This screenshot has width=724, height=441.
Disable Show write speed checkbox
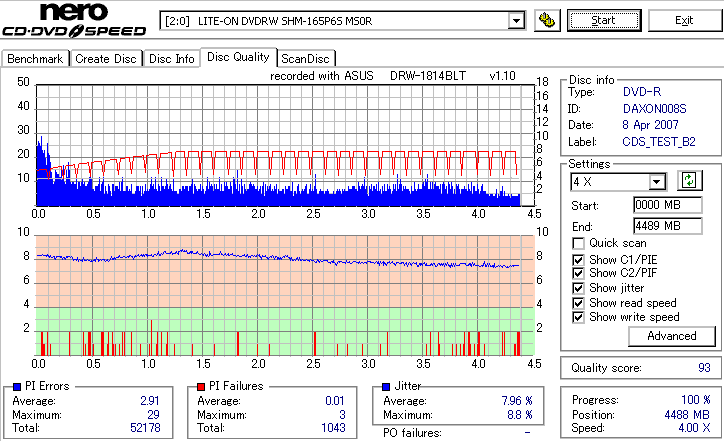tap(578, 318)
